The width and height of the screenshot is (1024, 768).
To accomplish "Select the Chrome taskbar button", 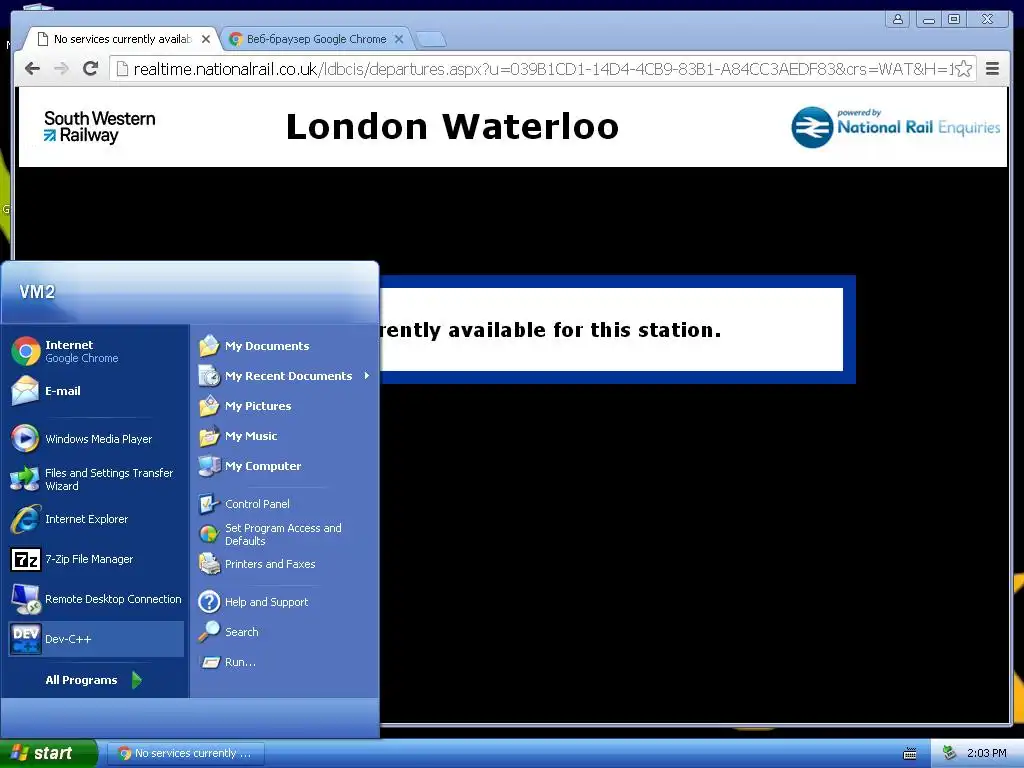I will pos(185,753).
